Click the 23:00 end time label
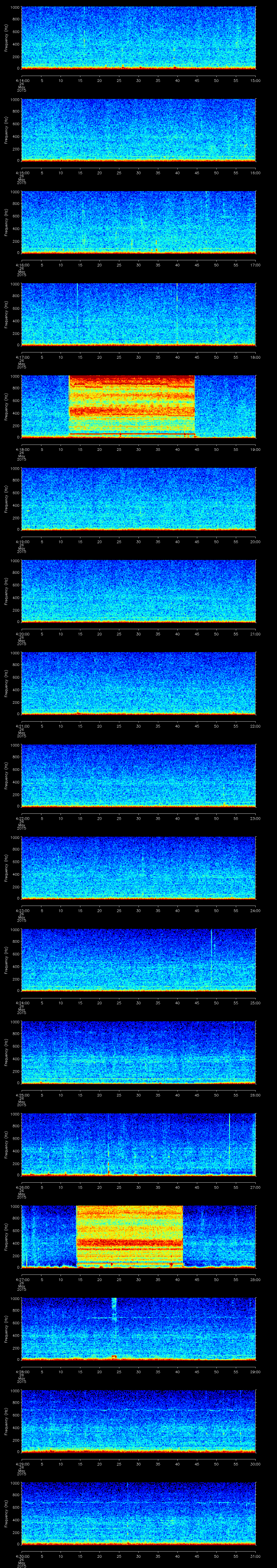Screen dimensions: 277x1568 pos(256,818)
